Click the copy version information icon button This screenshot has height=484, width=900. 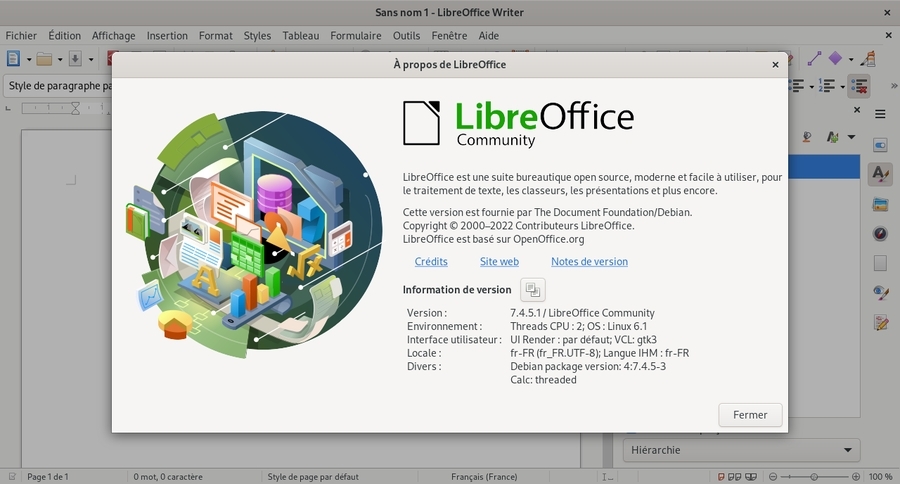[533, 290]
